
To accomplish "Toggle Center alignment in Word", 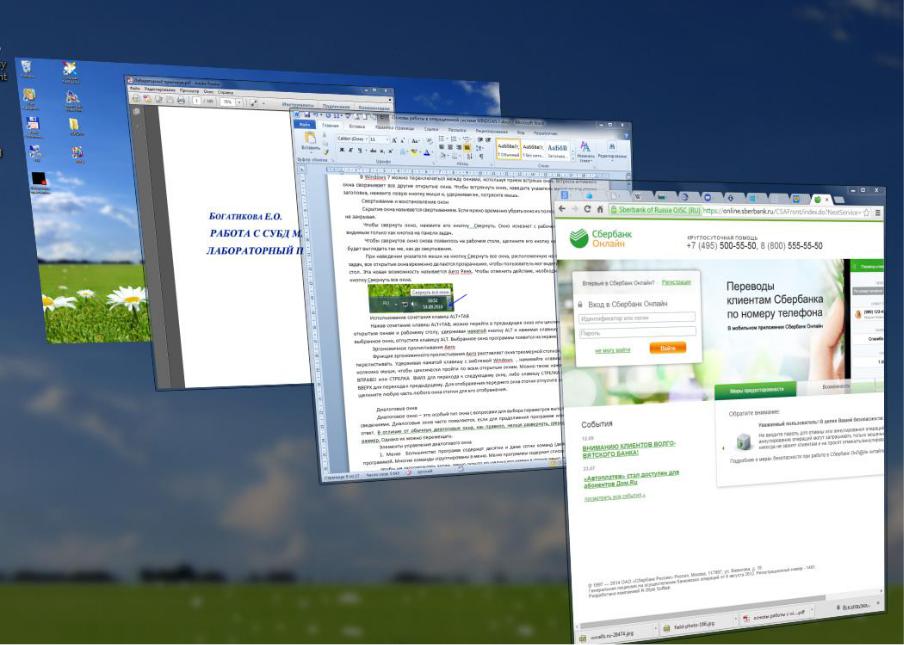I will tap(450, 147).
